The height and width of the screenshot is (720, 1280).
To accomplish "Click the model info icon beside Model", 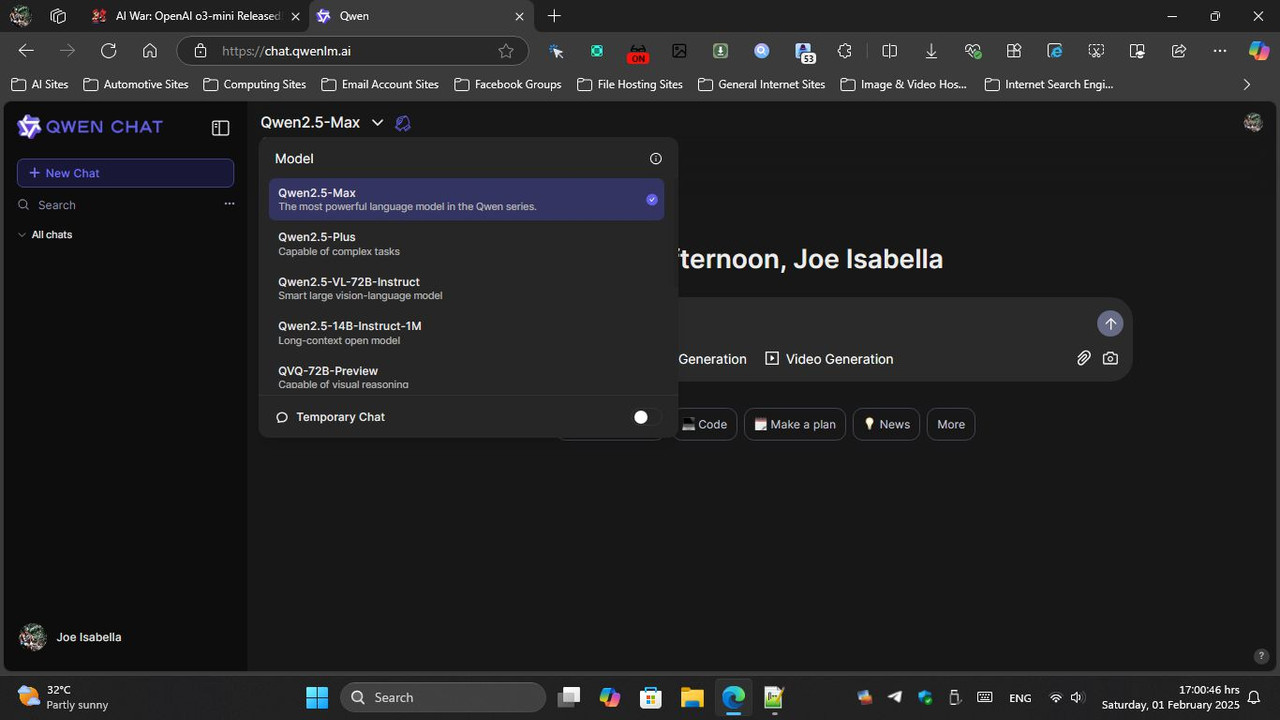I will click(x=656, y=158).
